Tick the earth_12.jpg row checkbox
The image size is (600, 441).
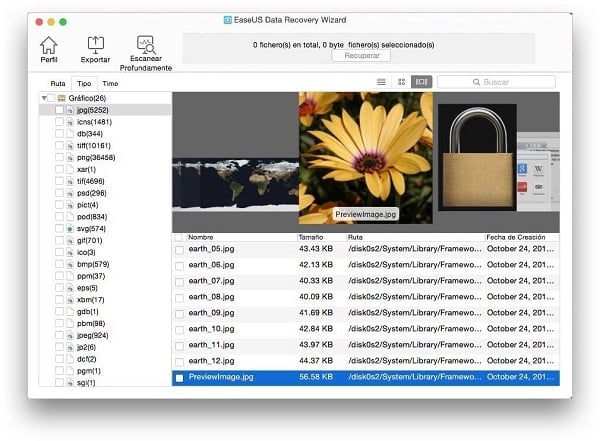point(179,362)
